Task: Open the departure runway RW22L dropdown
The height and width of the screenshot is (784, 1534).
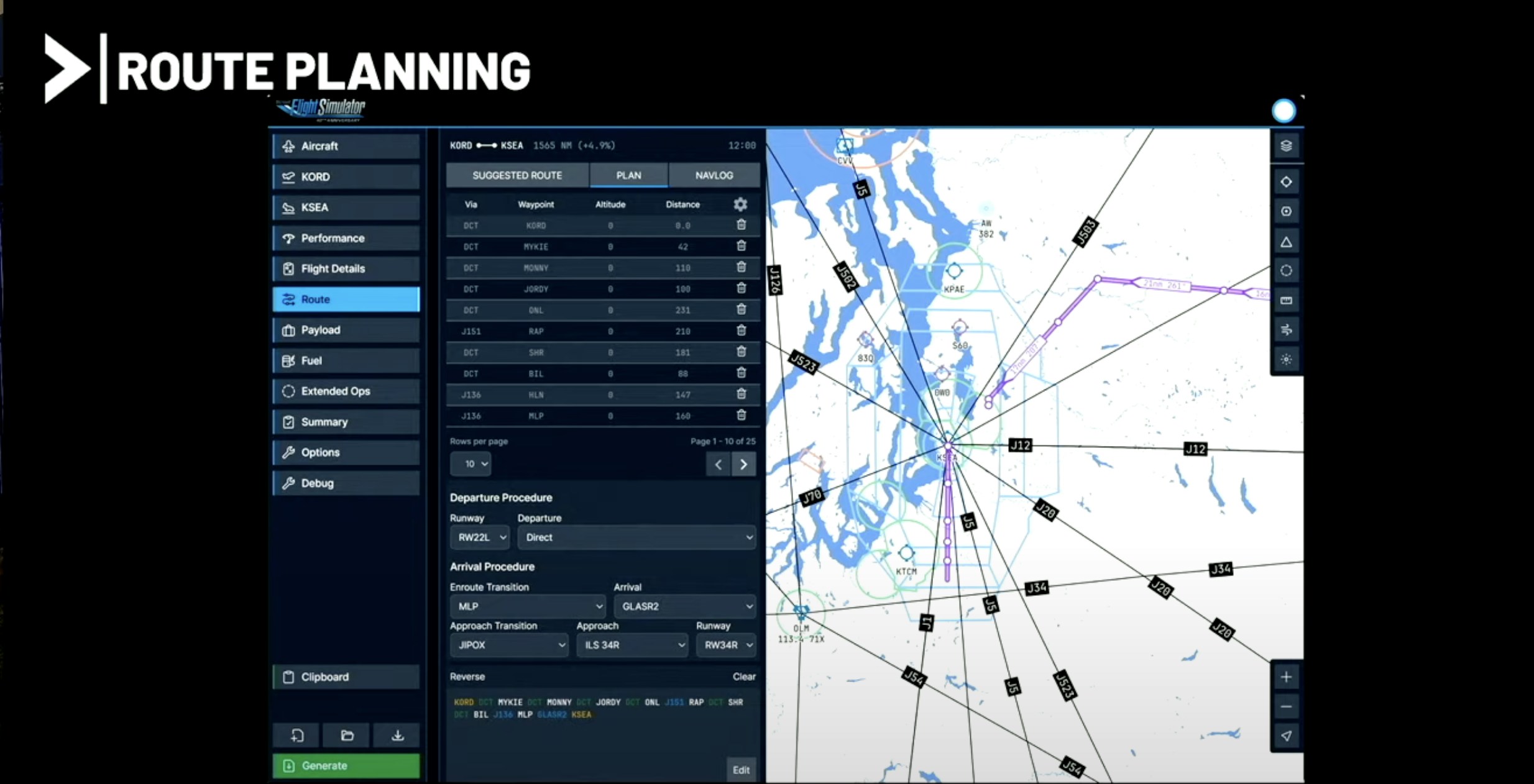Action: point(480,537)
